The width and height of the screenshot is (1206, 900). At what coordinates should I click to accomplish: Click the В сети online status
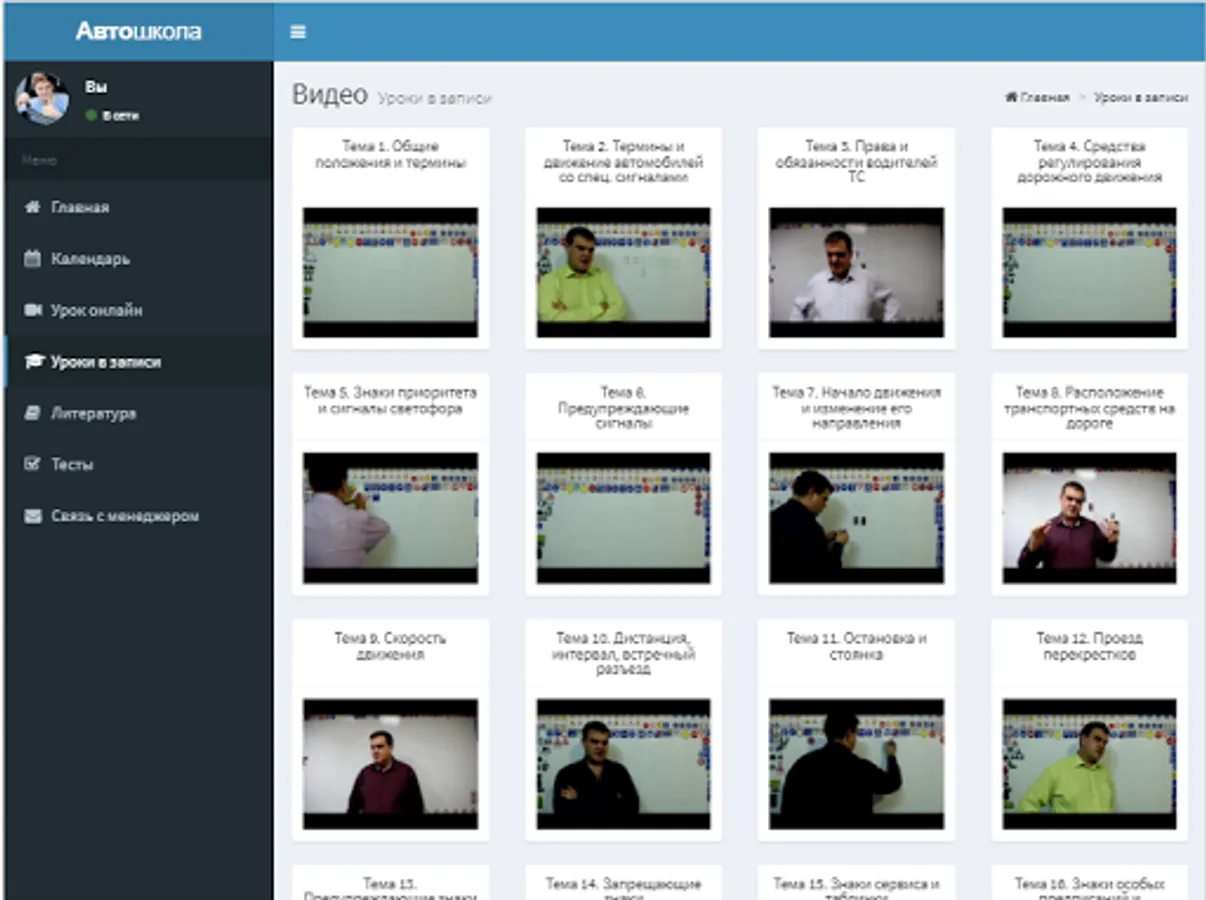point(113,116)
